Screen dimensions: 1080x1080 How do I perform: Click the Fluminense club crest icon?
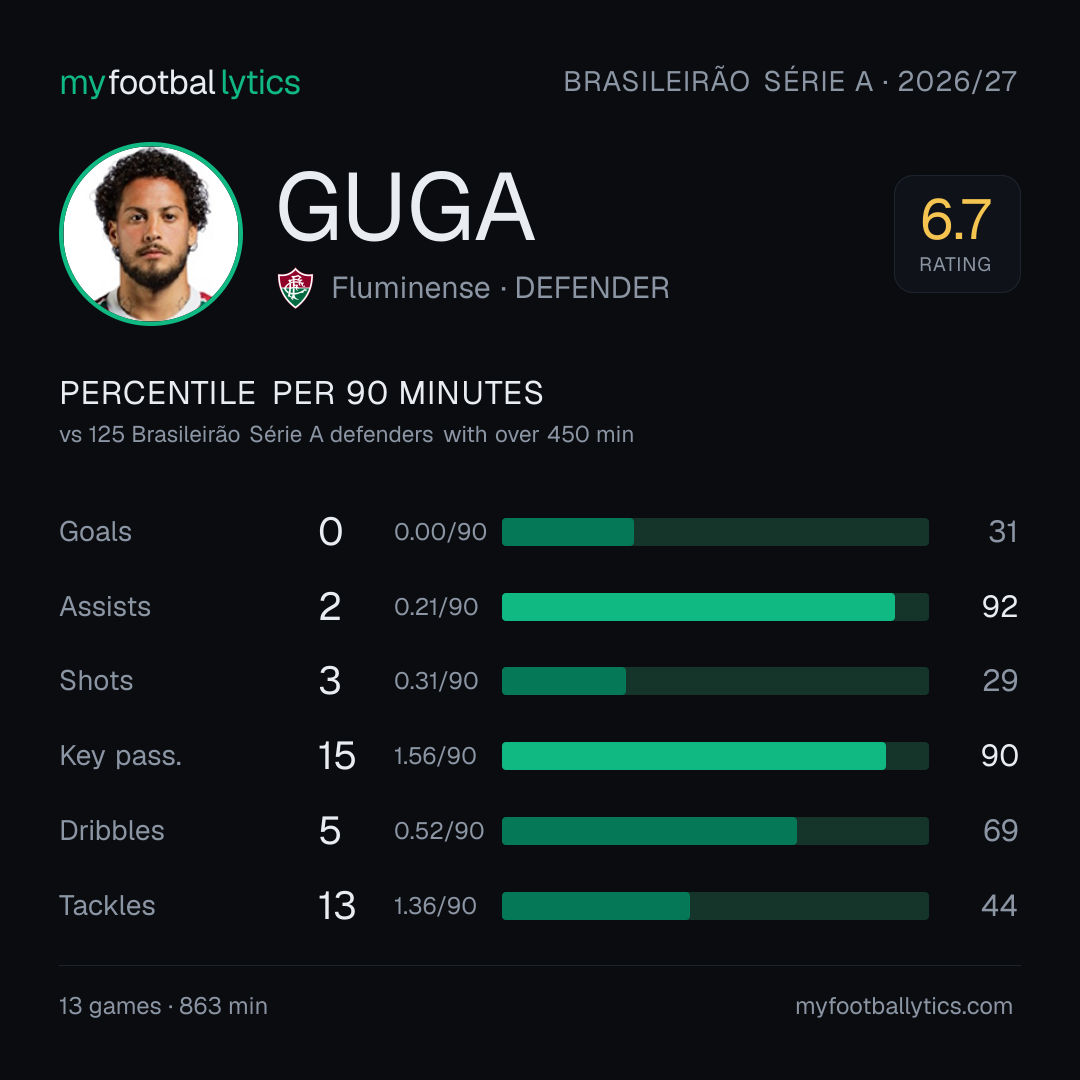pos(295,288)
